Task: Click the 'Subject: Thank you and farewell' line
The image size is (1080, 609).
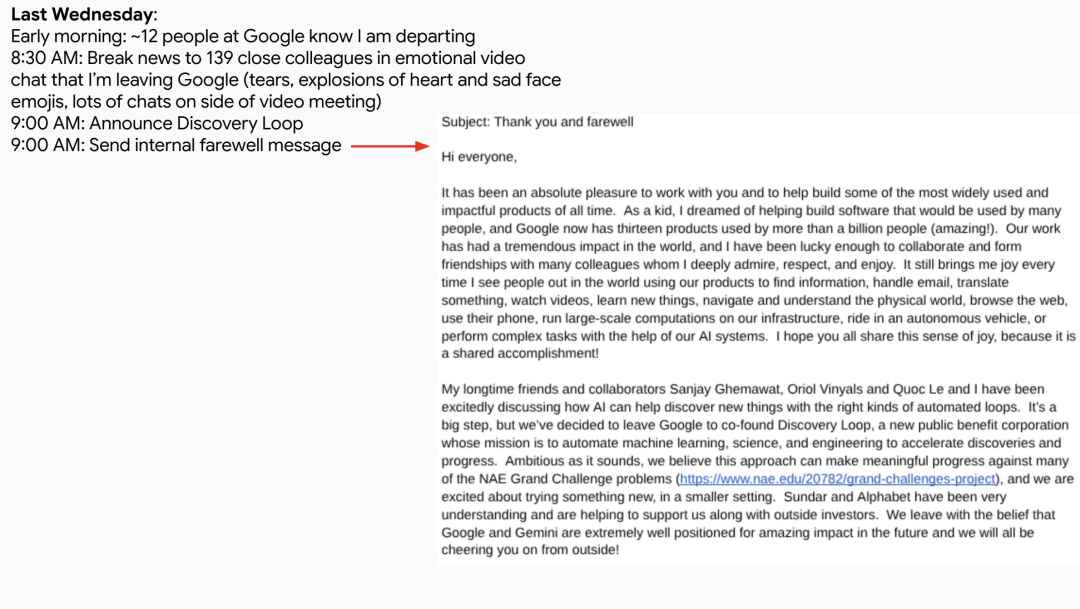Action: click(x=537, y=122)
